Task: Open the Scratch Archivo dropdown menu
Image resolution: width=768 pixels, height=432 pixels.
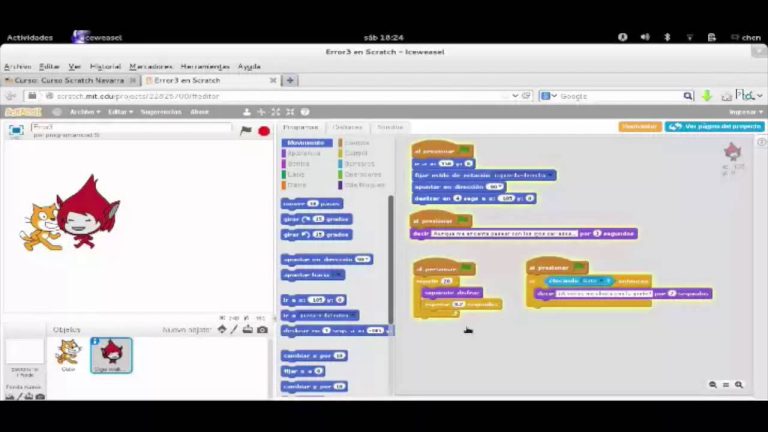Action: click(85, 112)
